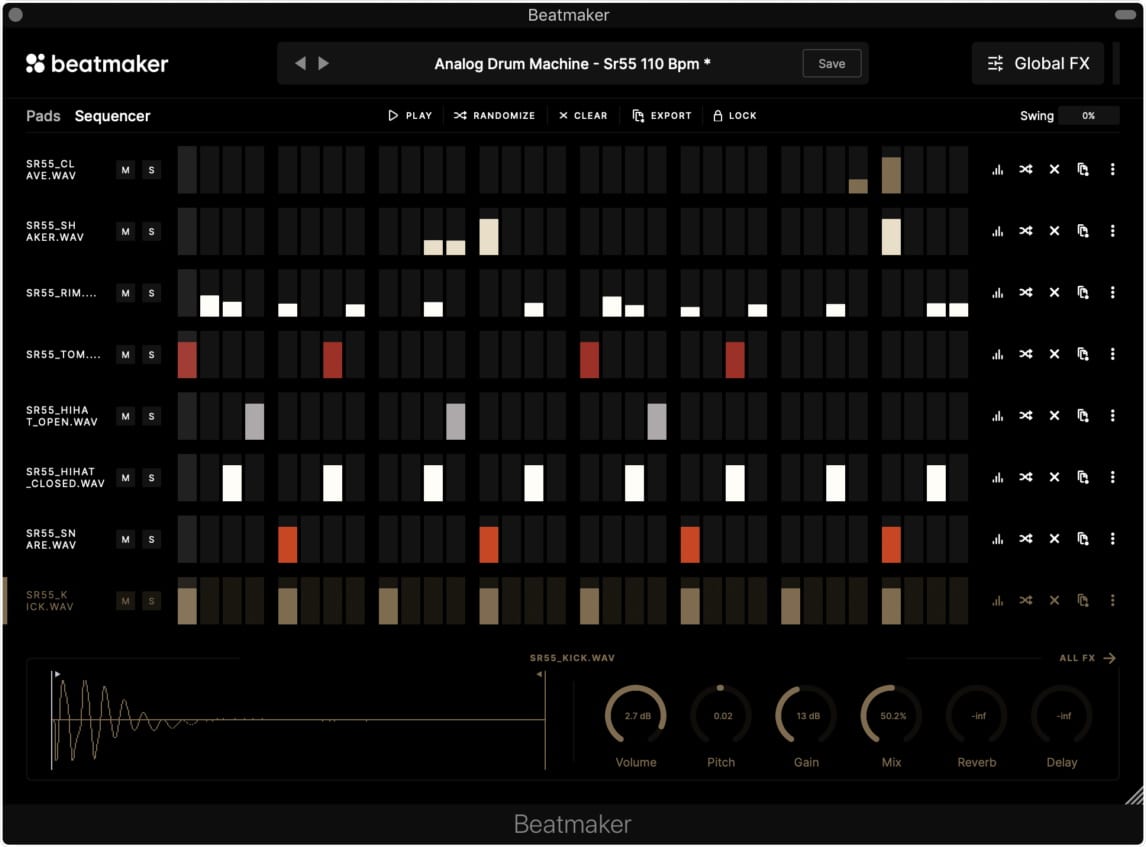Open more options for SR55_CLAVE row

[x=1112, y=170]
